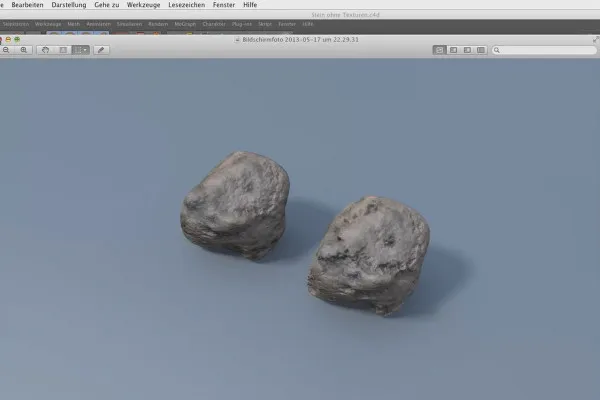This screenshot has height=400, width=600.
Task: Open Animieren menu in Cinema 4D window
Action: pos(98,24)
